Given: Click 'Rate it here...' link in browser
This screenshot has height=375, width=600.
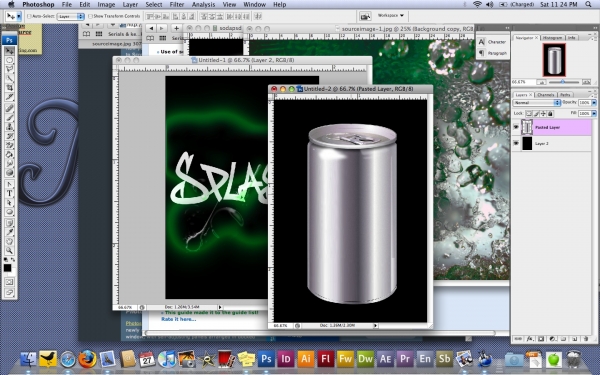Looking at the screenshot, I should (x=178, y=319).
